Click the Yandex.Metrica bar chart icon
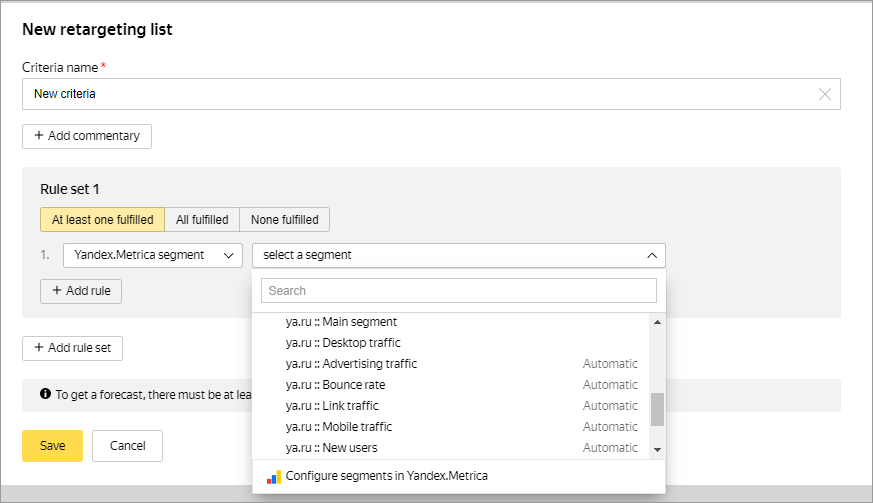This screenshot has width=873, height=503. [x=273, y=477]
